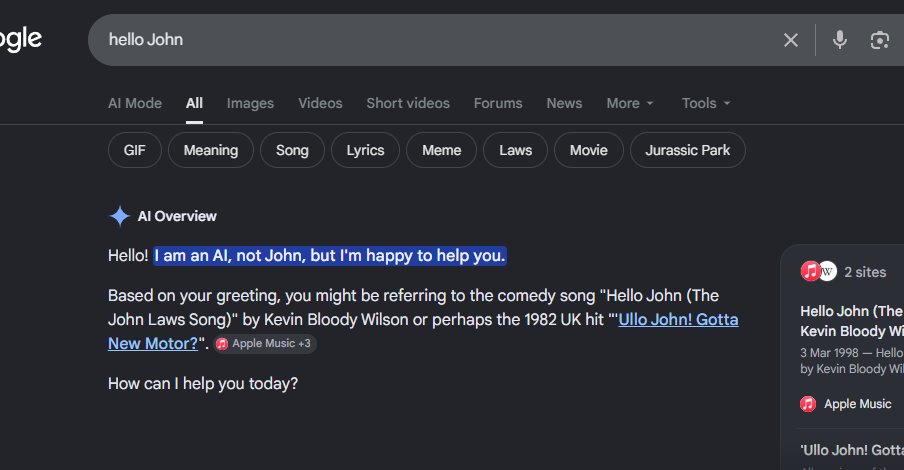Open Google Lens image search icon
The height and width of the screenshot is (470, 904).
coord(879,40)
